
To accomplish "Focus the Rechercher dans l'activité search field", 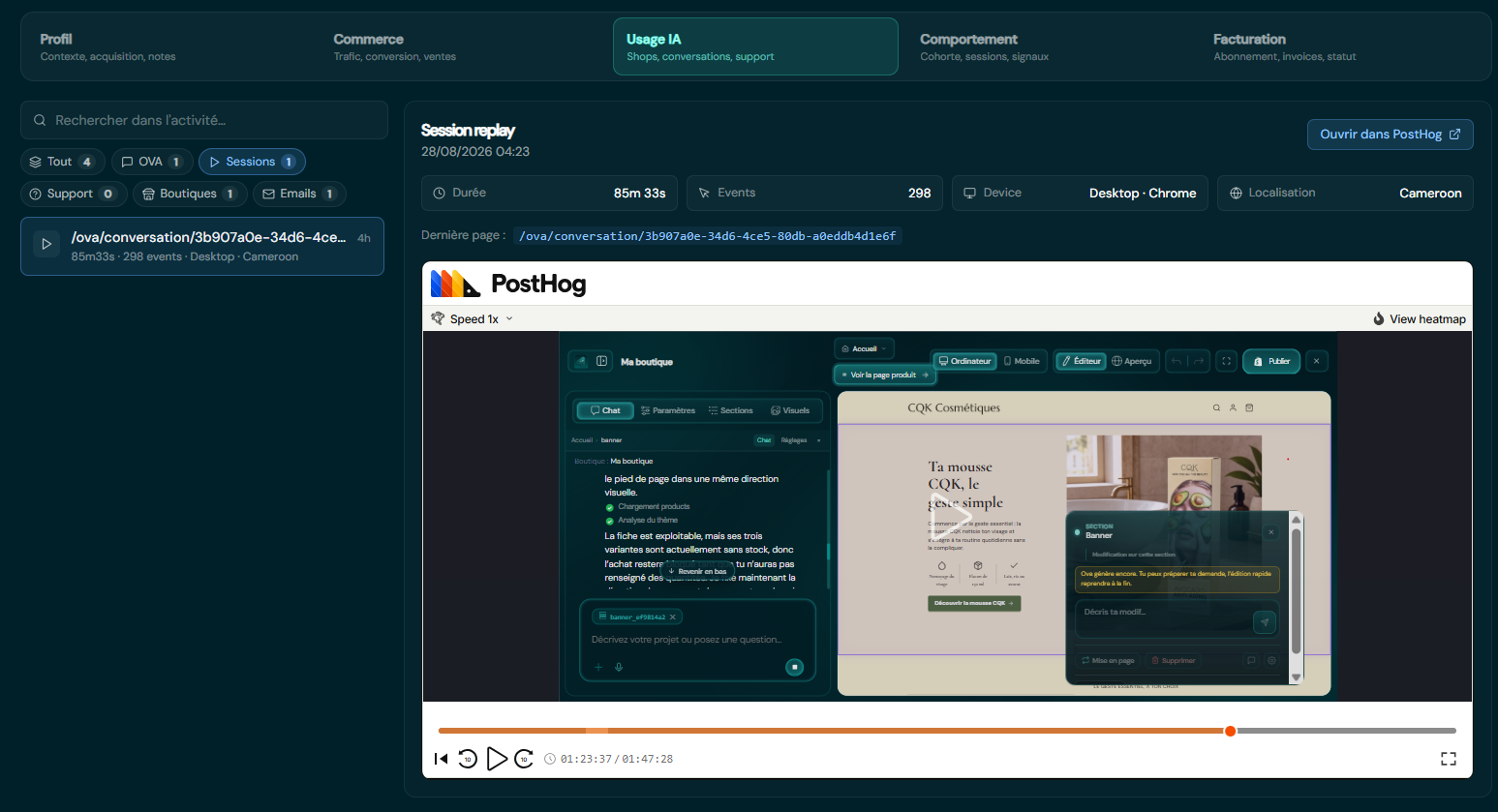I will (x=204, y=120).
